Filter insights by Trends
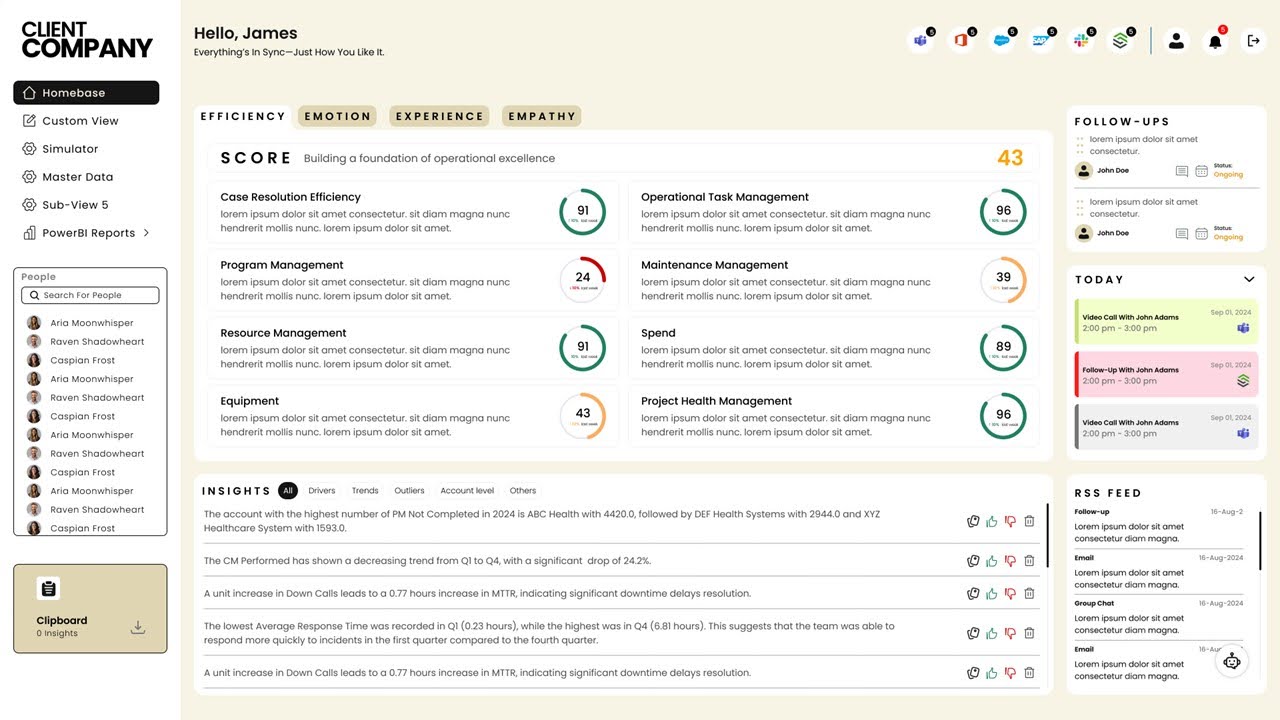The width and height of the screenshot is (1280, 720). pos(365,491)
